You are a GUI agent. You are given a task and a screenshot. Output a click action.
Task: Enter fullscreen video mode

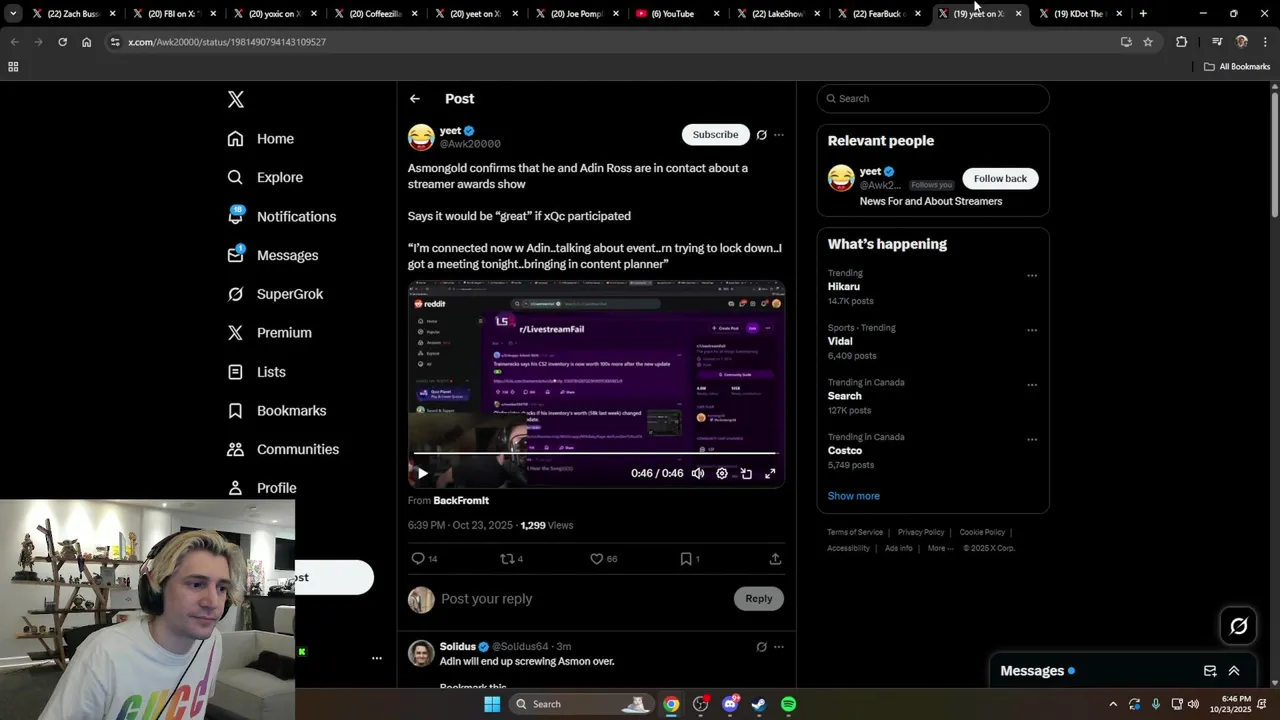tap(770, 474)
